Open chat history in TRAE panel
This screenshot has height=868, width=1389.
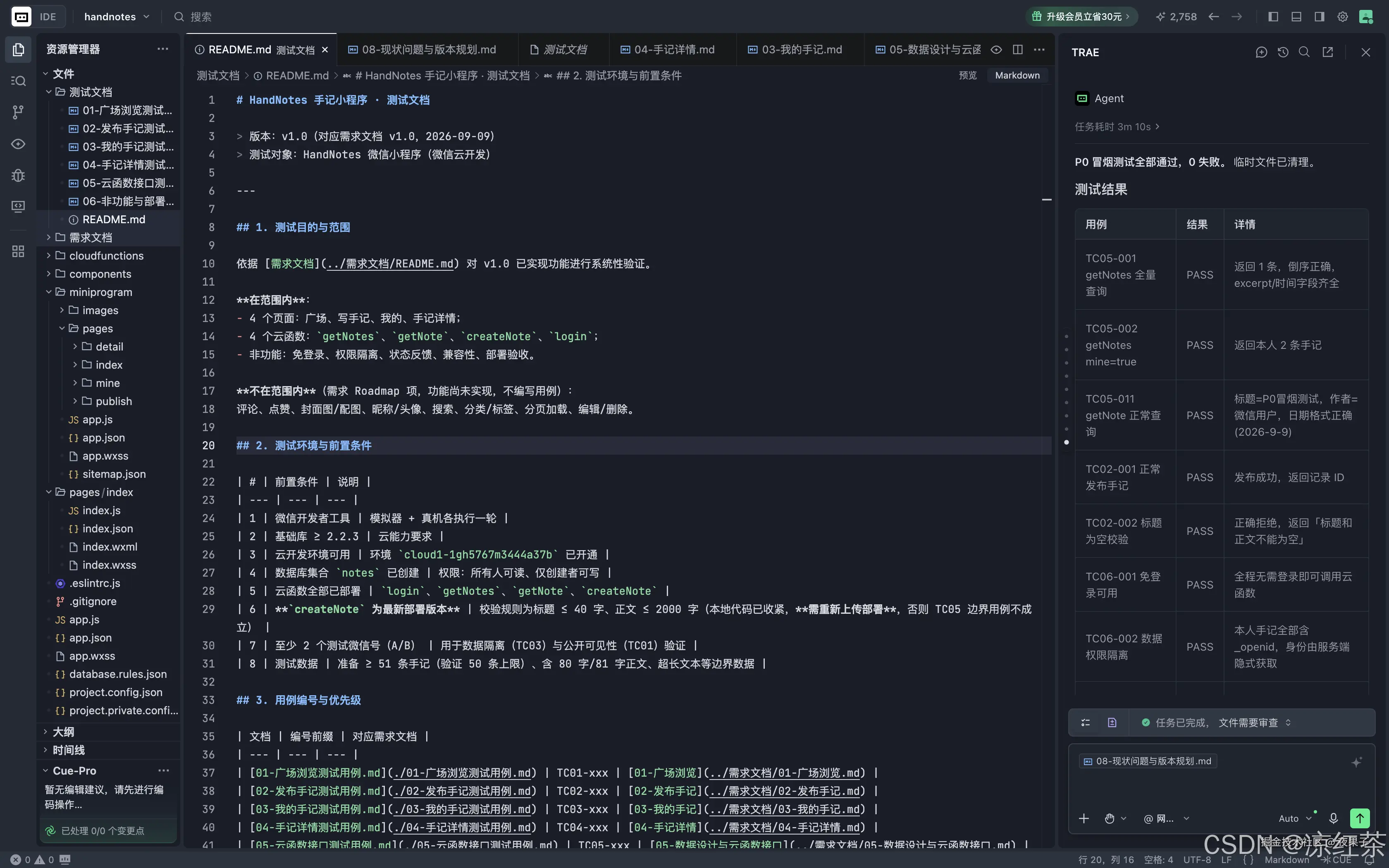click(x=1283, y=52)
